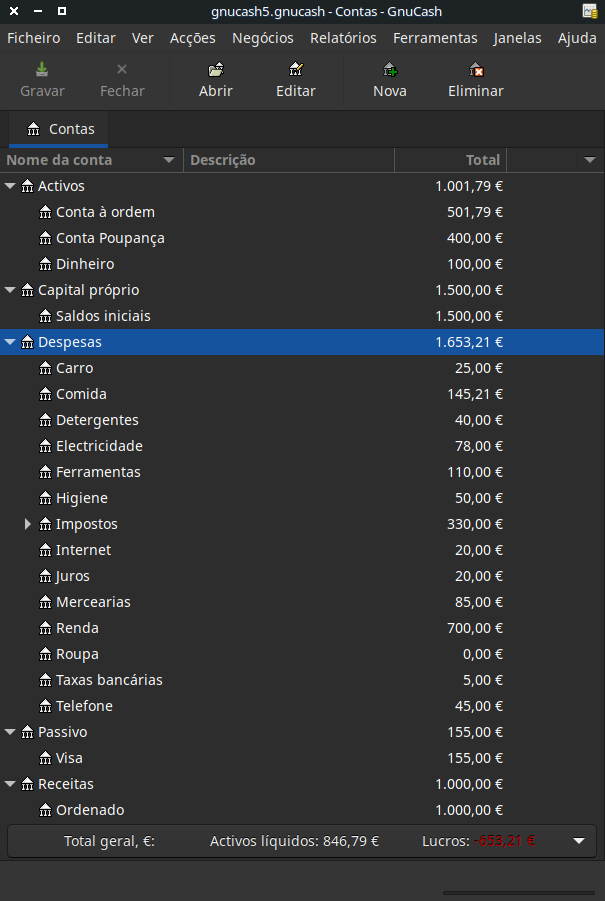The height and width of the screenshot is (901, 605).
Task: Expand the Impostos account subtree
Action: [28, 524]
